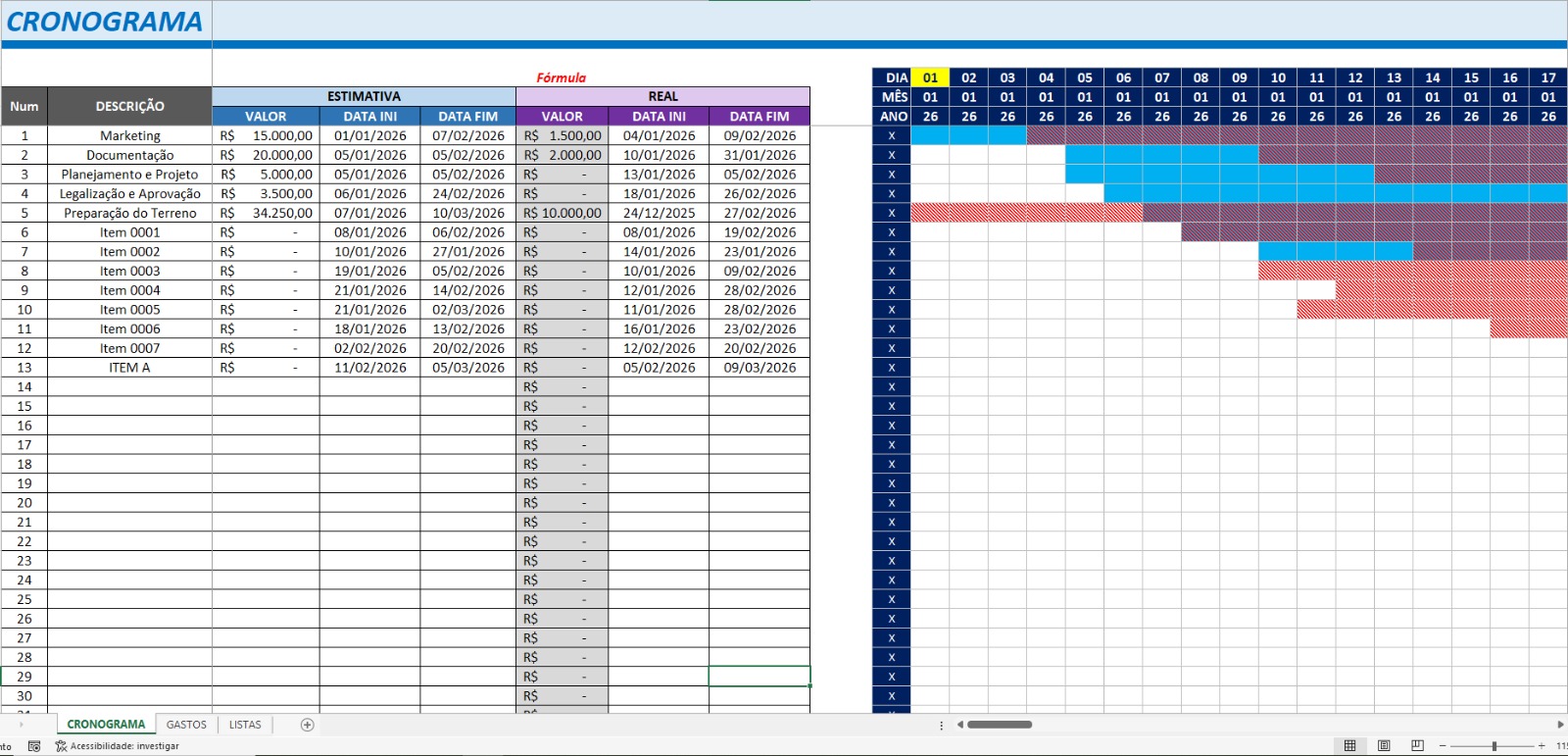Switch to Page Break Preview icon
The image size is (1568, 756).
tap(1417, 746)
